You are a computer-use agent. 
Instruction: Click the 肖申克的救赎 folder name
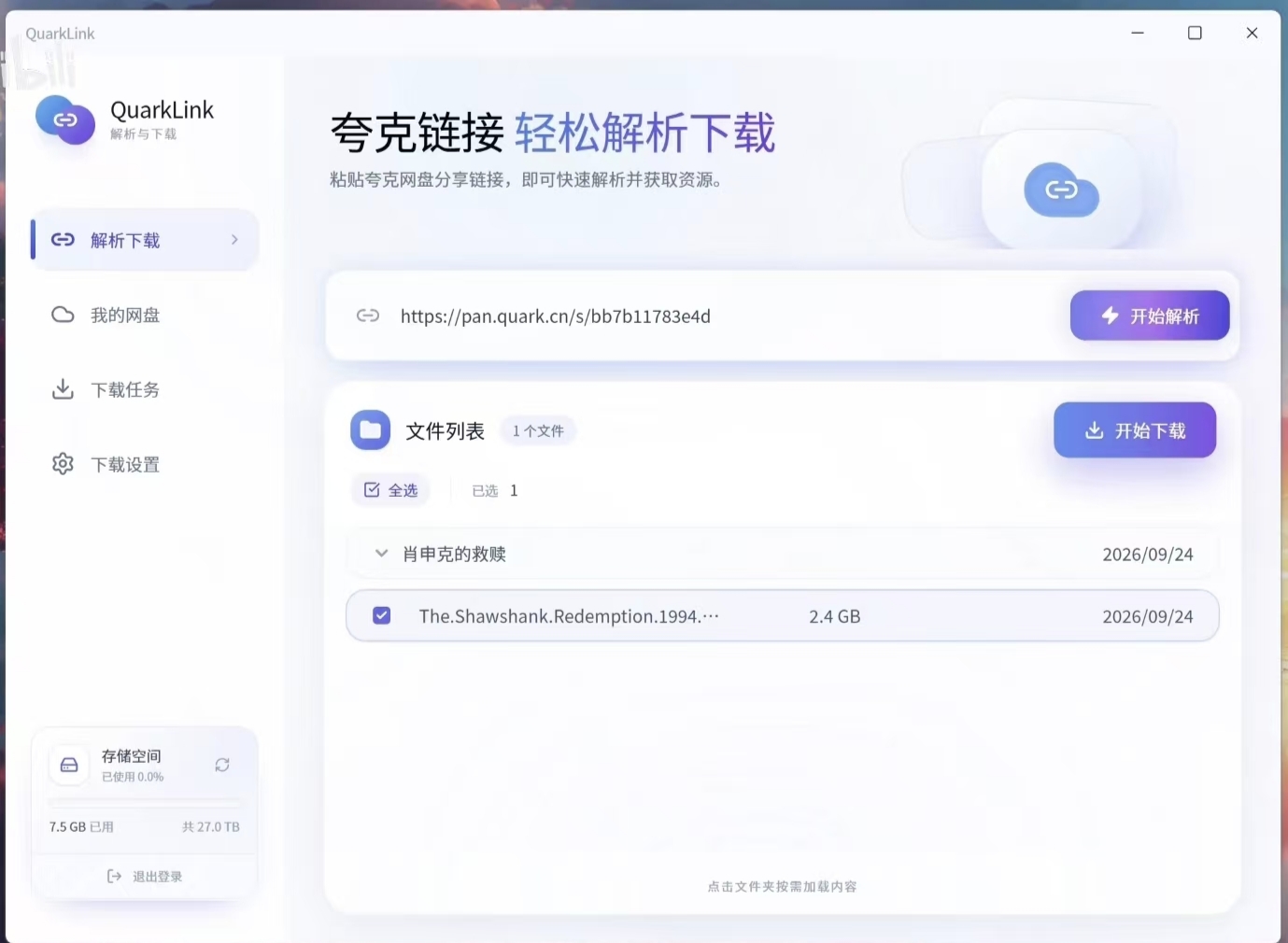454,554
